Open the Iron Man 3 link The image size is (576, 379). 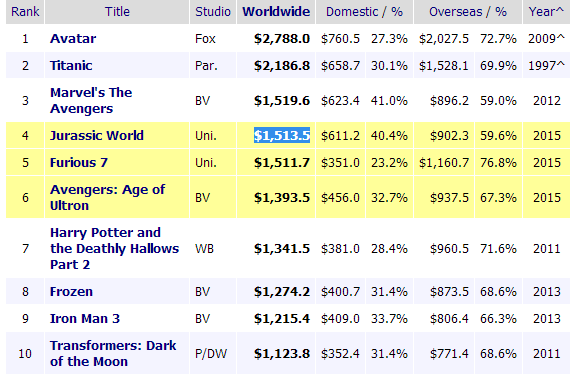tap(85, 318)
